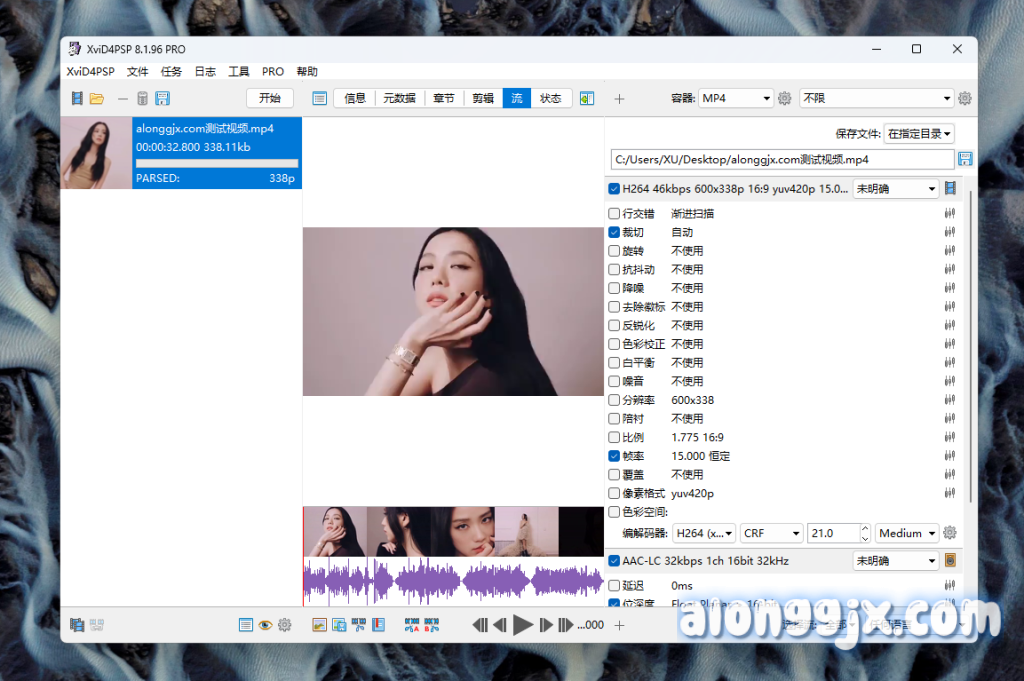Click the set marker A icon
1024x681 pixels.
tap(411, 625)
